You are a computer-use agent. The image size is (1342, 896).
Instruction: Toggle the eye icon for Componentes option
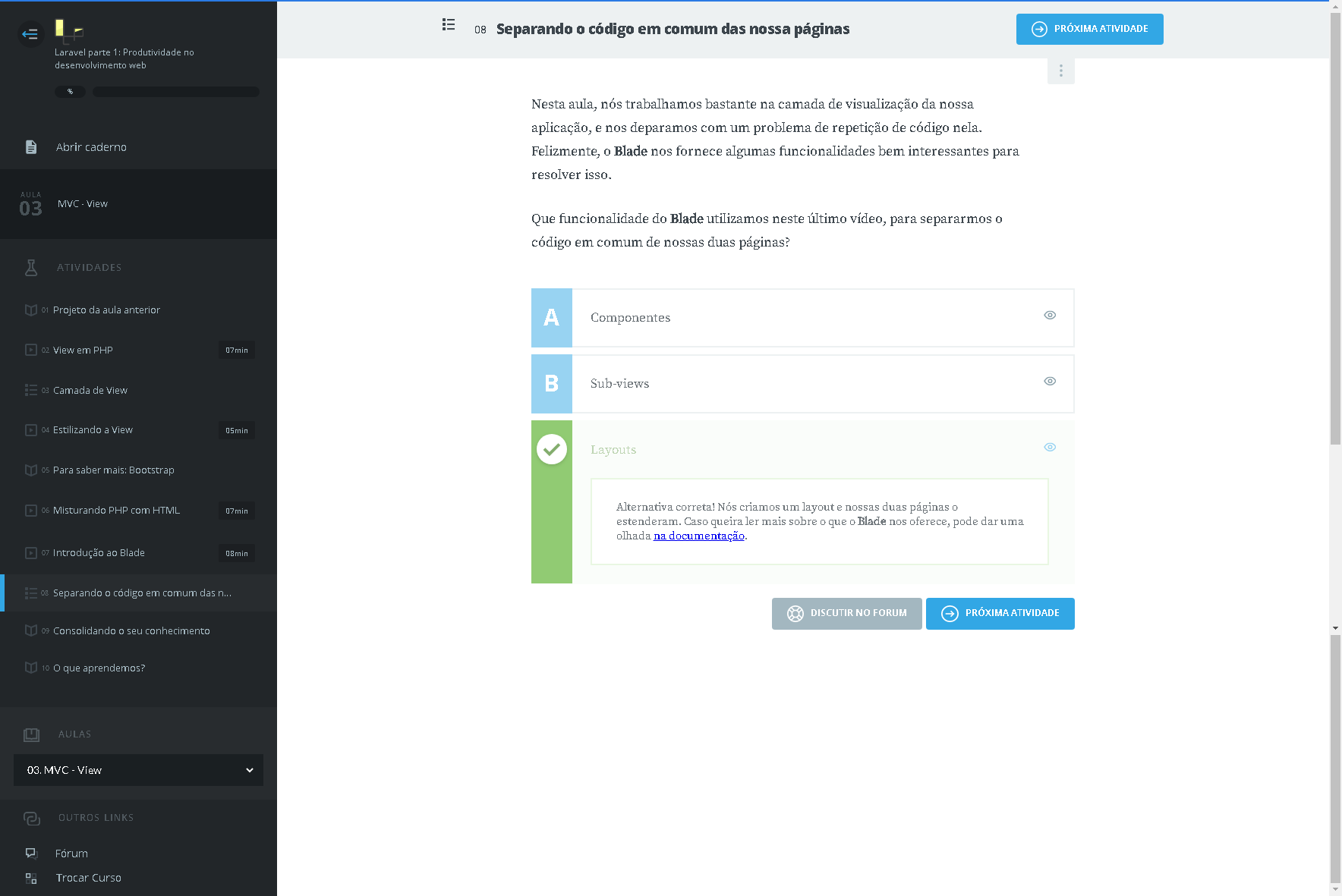point(1050,316)
